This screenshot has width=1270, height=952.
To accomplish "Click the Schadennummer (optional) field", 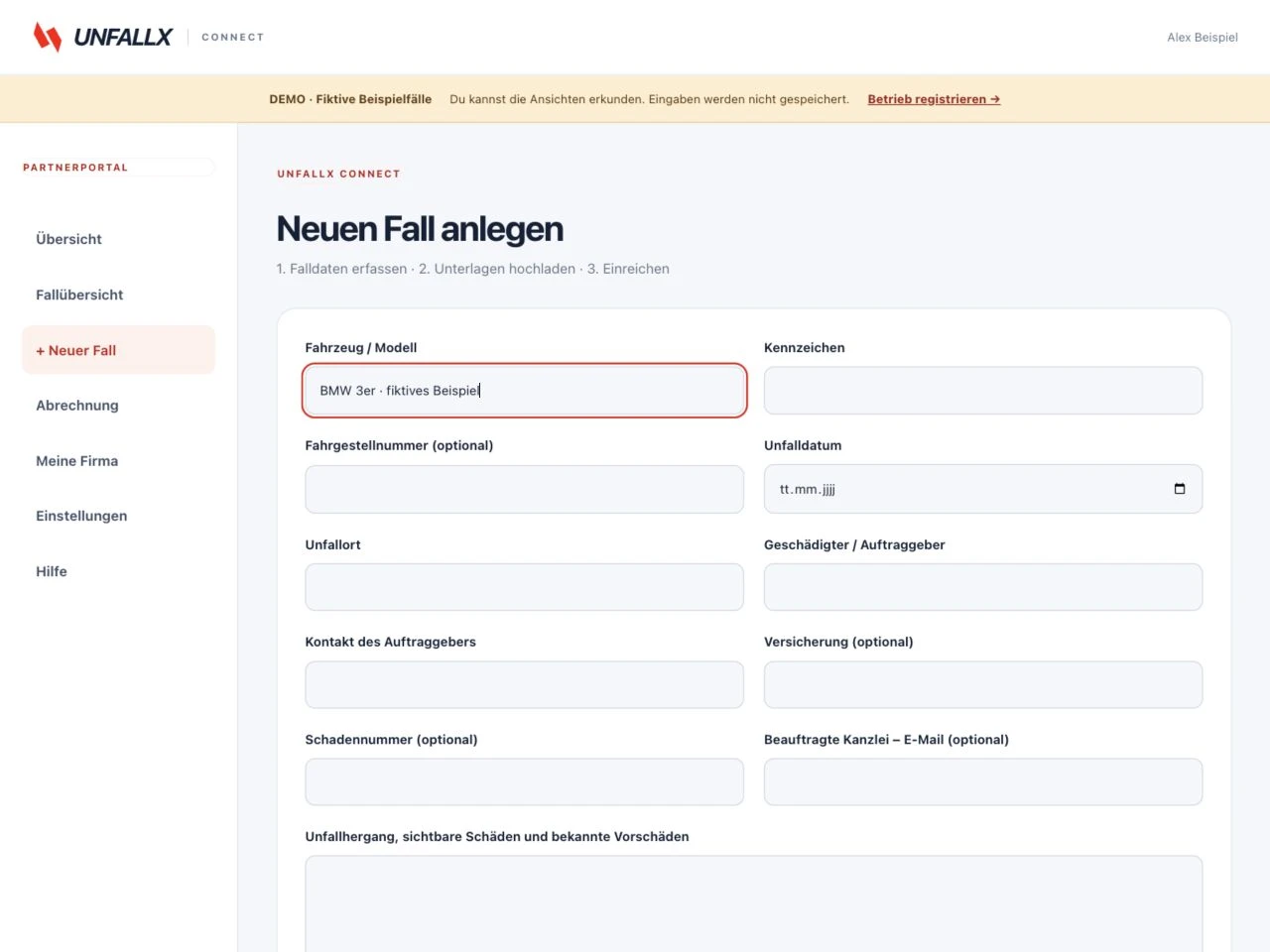I will 524,781.
